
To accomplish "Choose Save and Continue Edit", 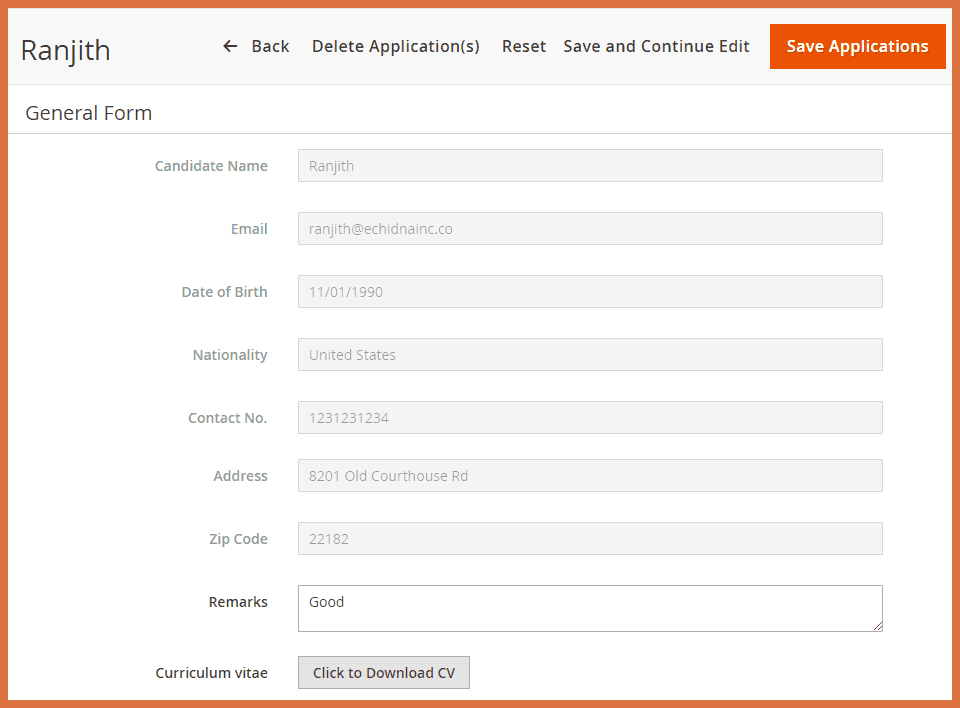I will pos(656,46).
